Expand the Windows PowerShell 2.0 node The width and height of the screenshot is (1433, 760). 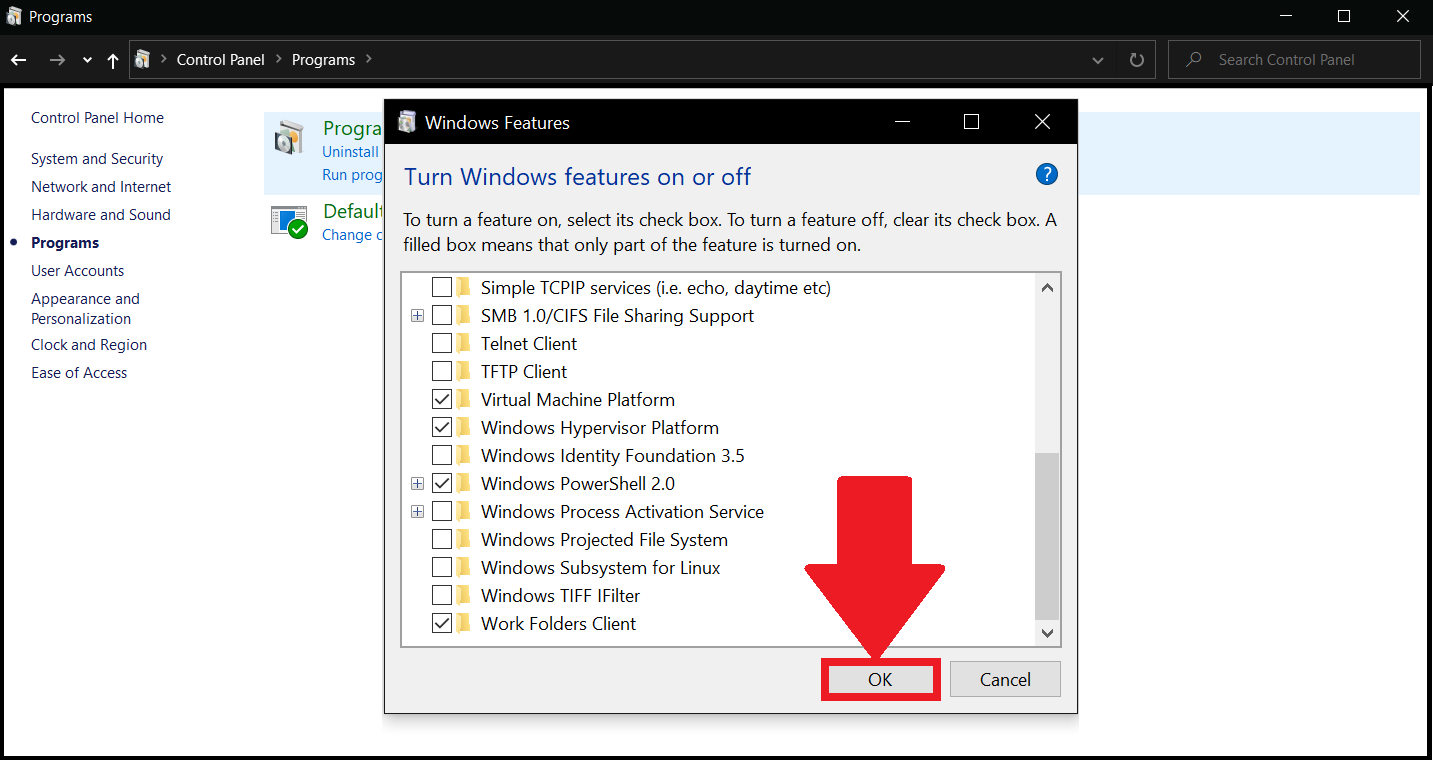tap(417, 484)
